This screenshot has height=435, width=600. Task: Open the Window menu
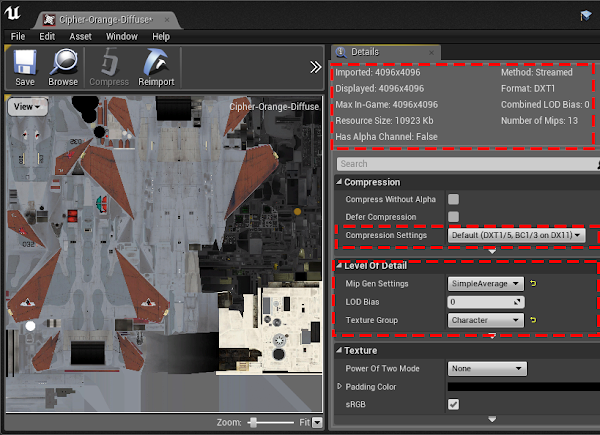point(121,36)
